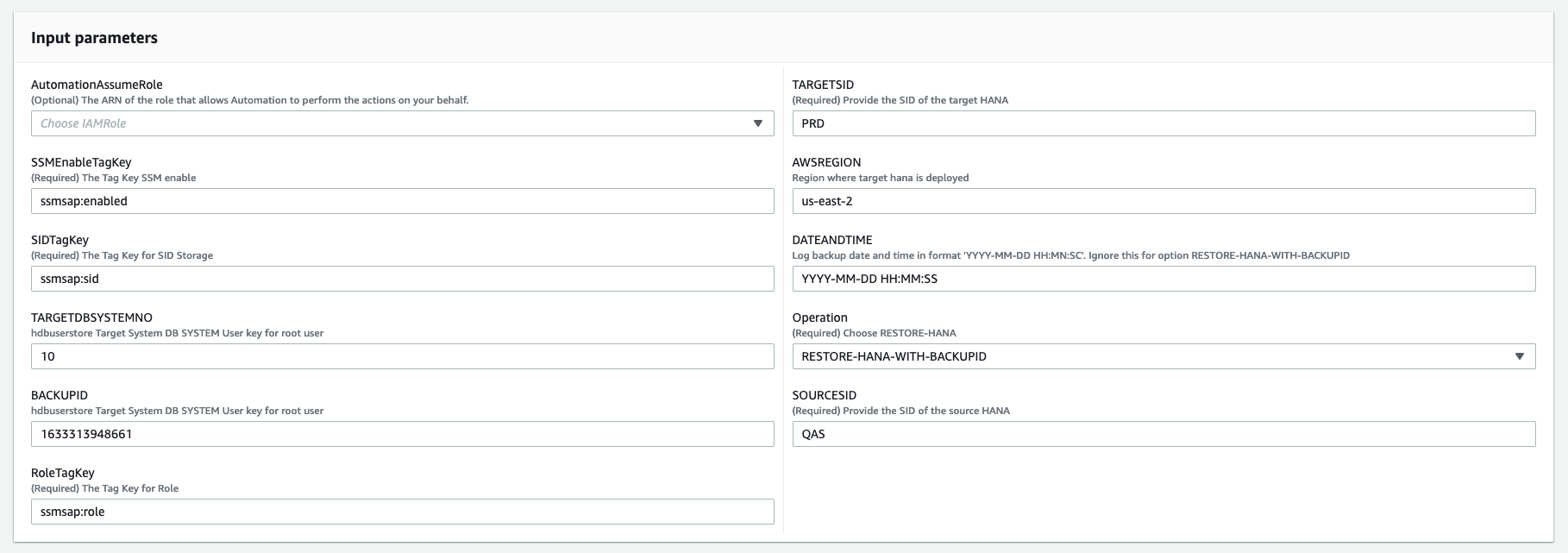Click the SOURCESID label text
1568x553 pixels.
824,395
